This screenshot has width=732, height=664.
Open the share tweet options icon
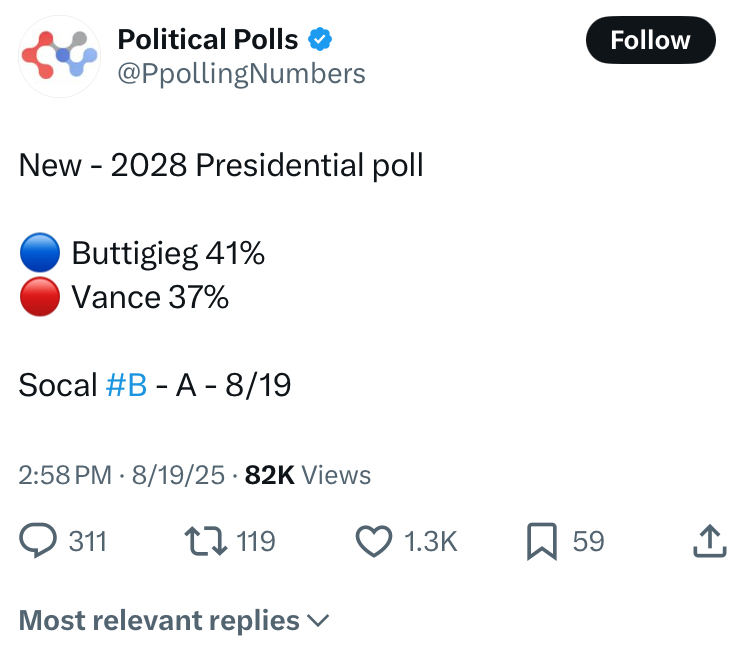[707, 541]
